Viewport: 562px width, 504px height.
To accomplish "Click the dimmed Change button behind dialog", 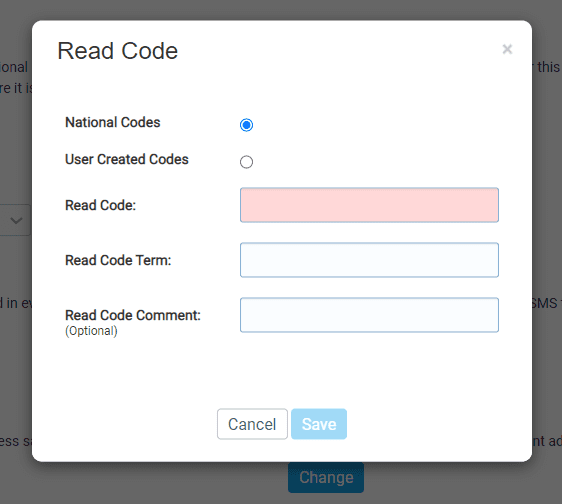I will click(326, 477).
